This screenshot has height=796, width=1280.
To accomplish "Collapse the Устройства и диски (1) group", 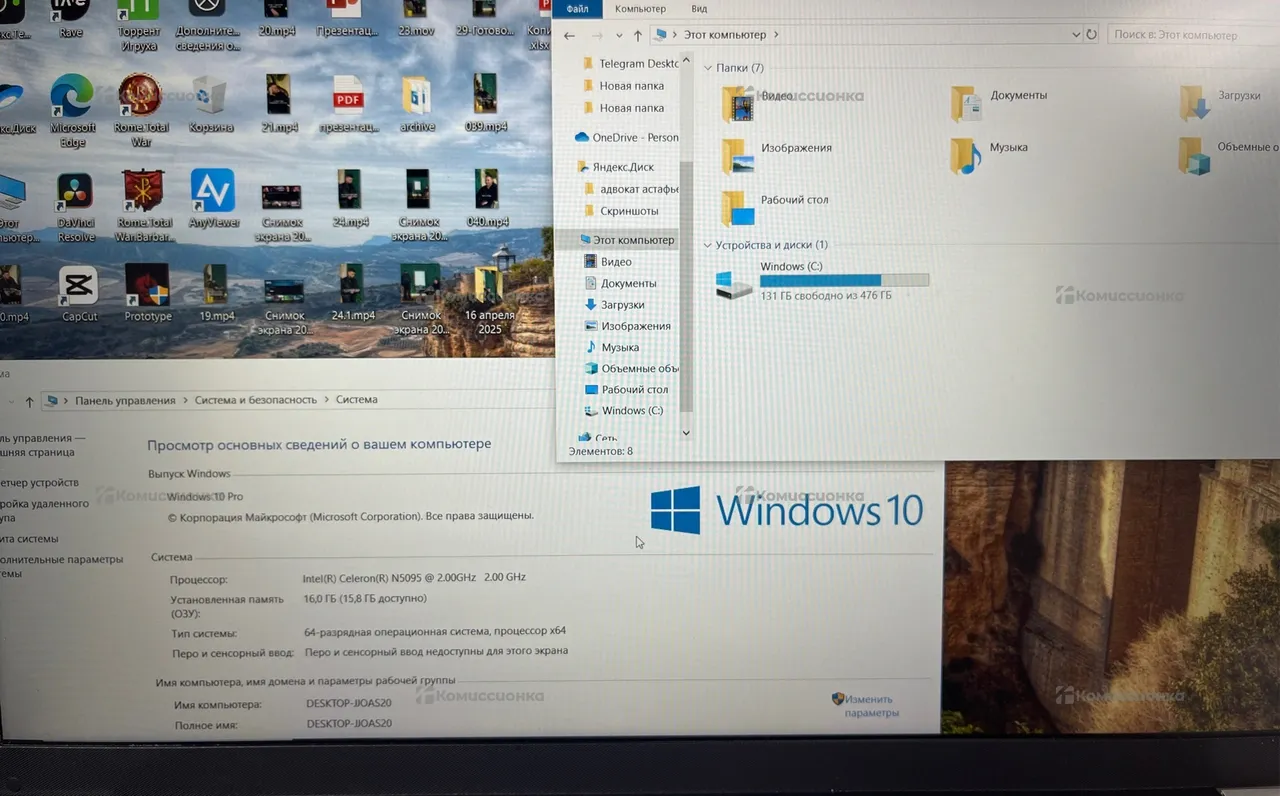I will coord(708,245).
